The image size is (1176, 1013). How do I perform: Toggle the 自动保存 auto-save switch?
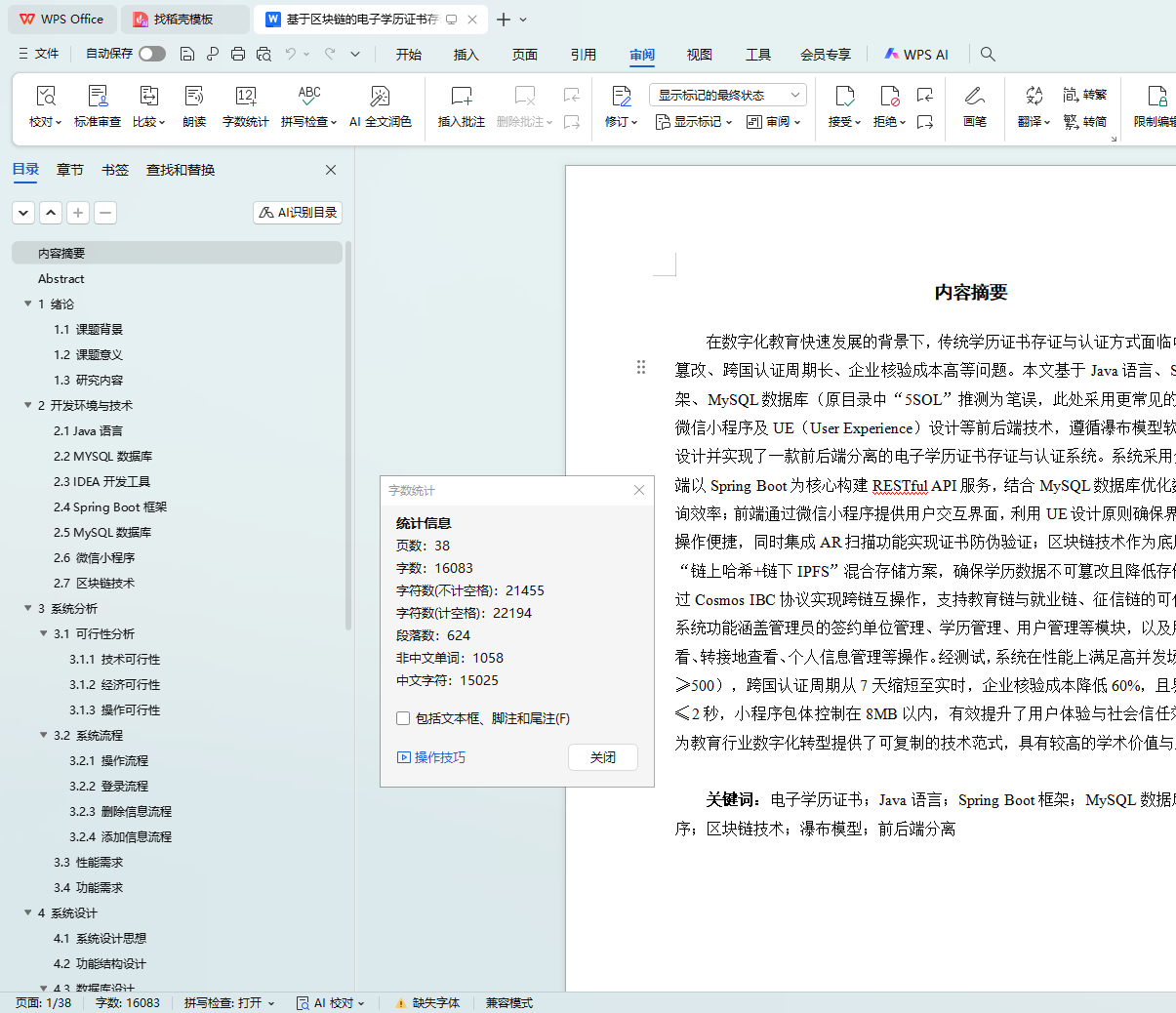[x=151, y=54]
